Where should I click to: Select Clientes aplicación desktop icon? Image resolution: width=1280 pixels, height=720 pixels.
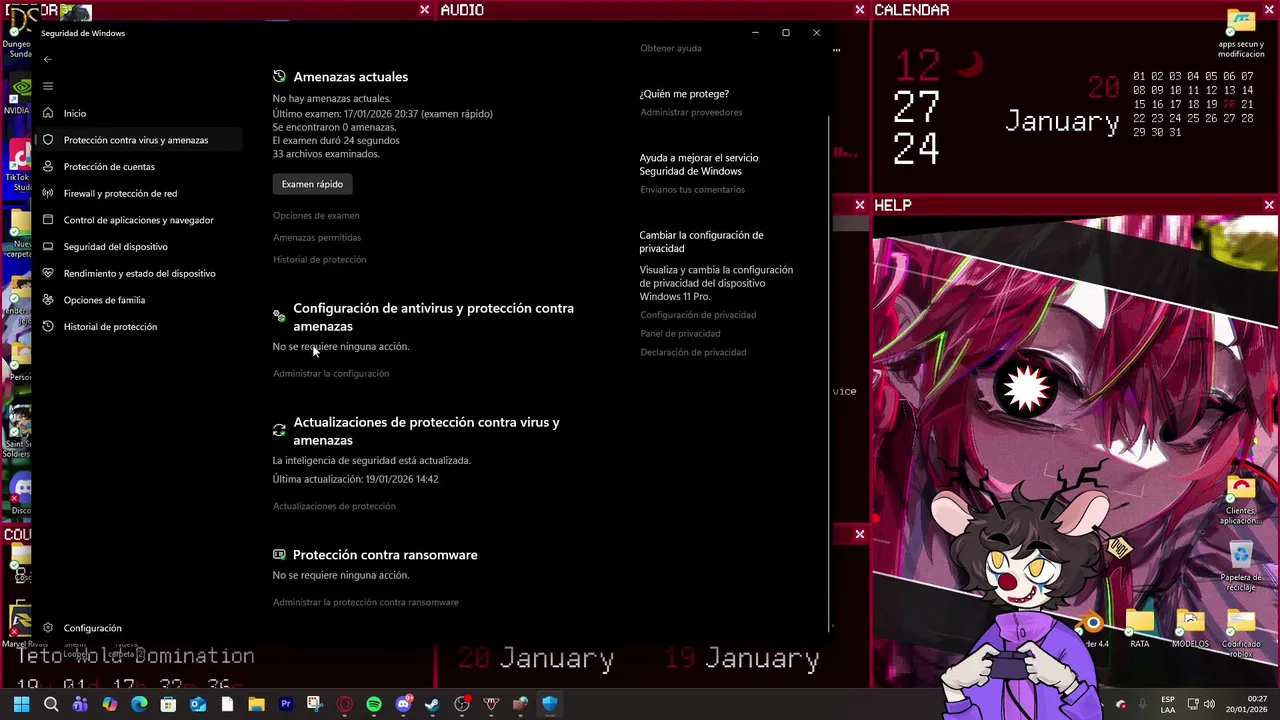point(1241,500)
